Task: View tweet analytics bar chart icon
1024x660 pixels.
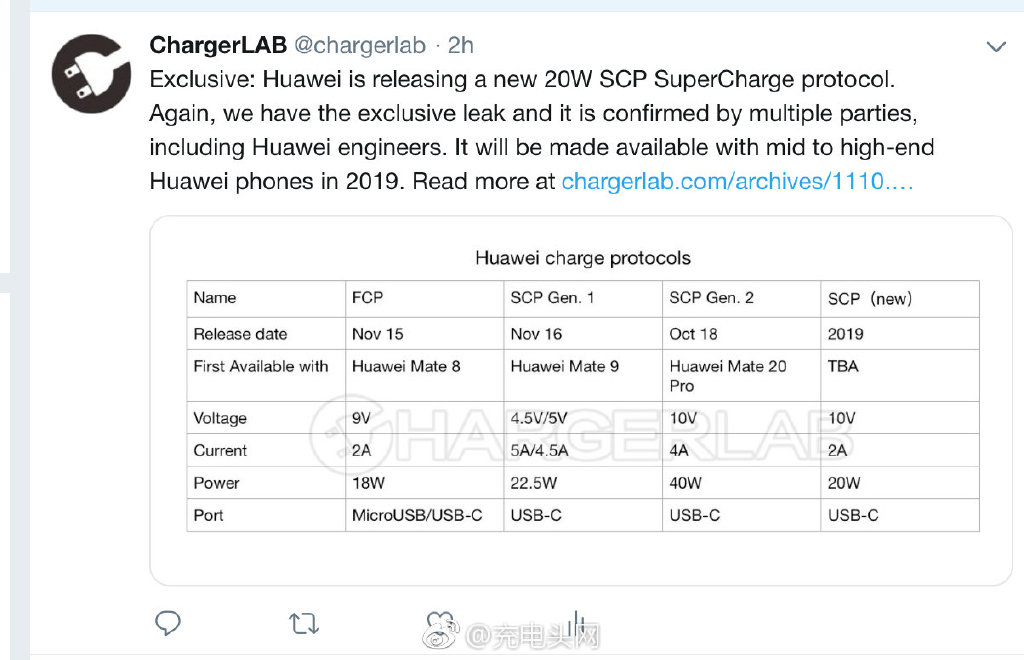Action: (576, 622)
